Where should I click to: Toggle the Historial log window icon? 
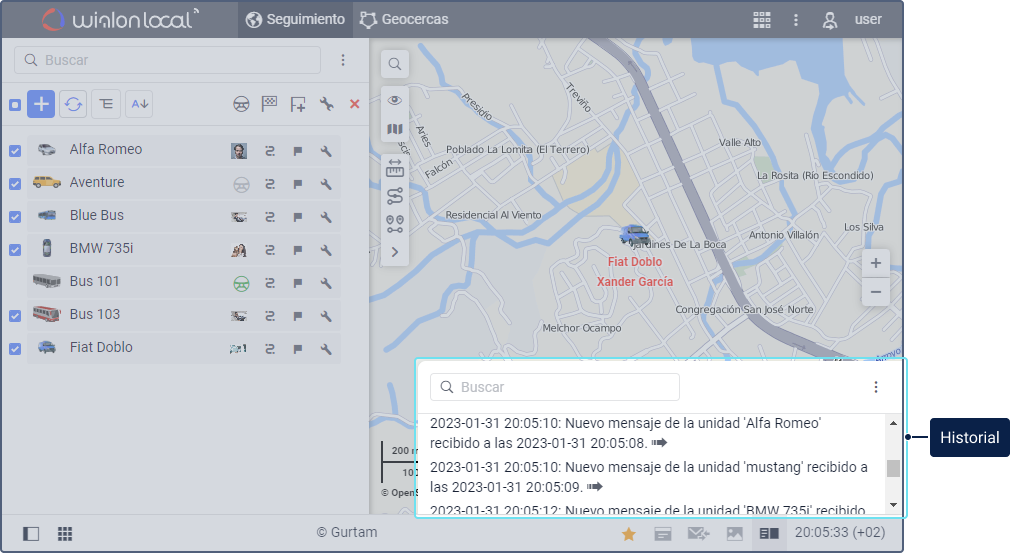coord(769,534)
